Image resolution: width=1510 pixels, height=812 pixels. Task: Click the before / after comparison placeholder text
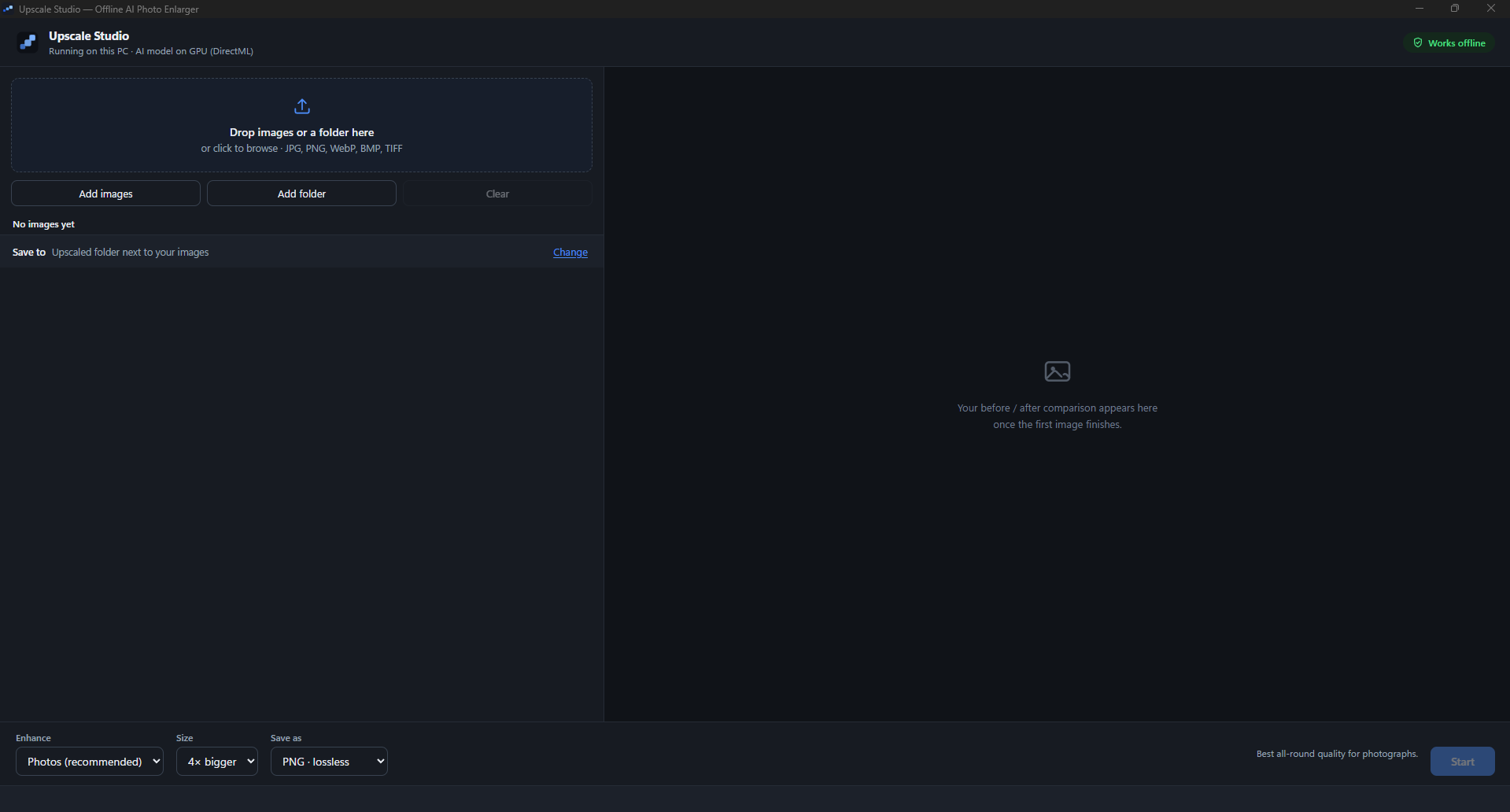click(x=1057, y=416)
